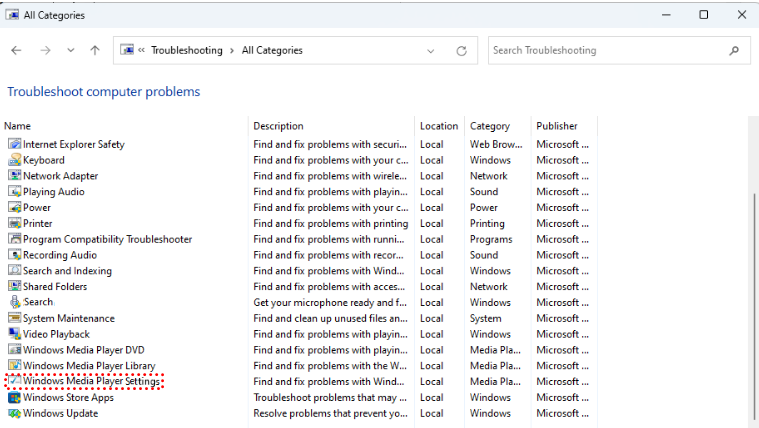Click the Keyboard troubleshooter icon
The width and height of the screenshot is (759, 428).
click(15, 160)
